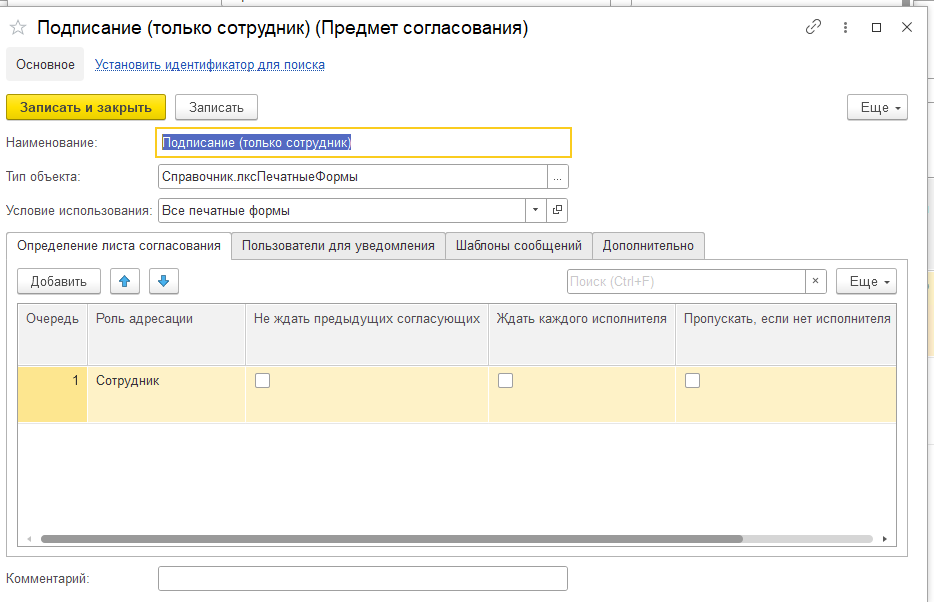Screen dimensions: 934x602
Task: Enable Ждать каждого исполнителя for Сотрудник
Action: coord(505,380)
